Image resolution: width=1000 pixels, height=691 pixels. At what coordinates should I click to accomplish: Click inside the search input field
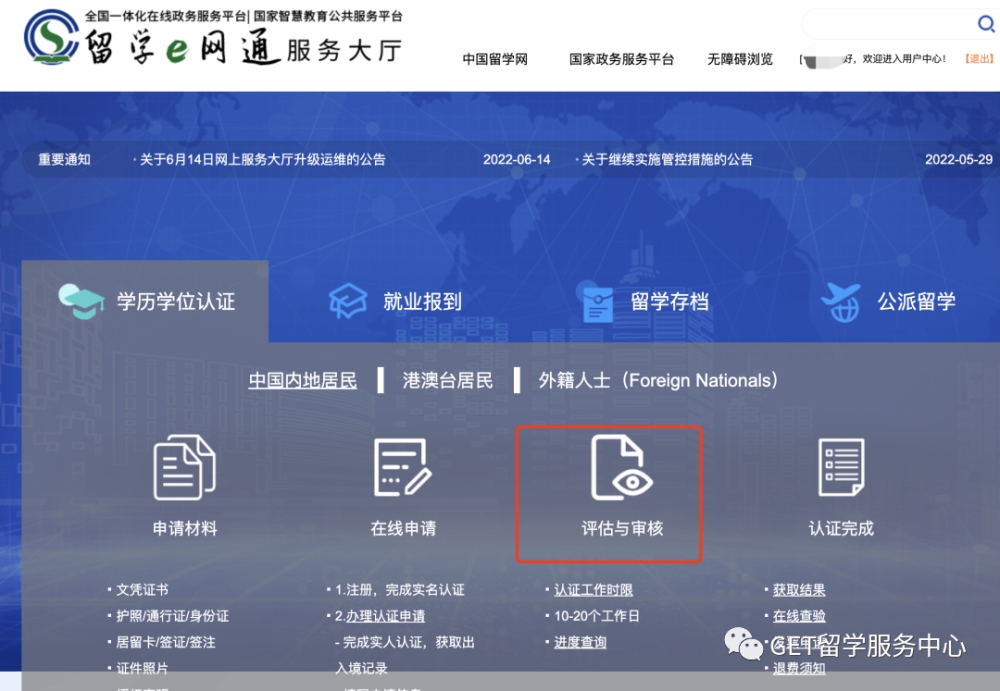pyautogui.click(x=890, y=24)
